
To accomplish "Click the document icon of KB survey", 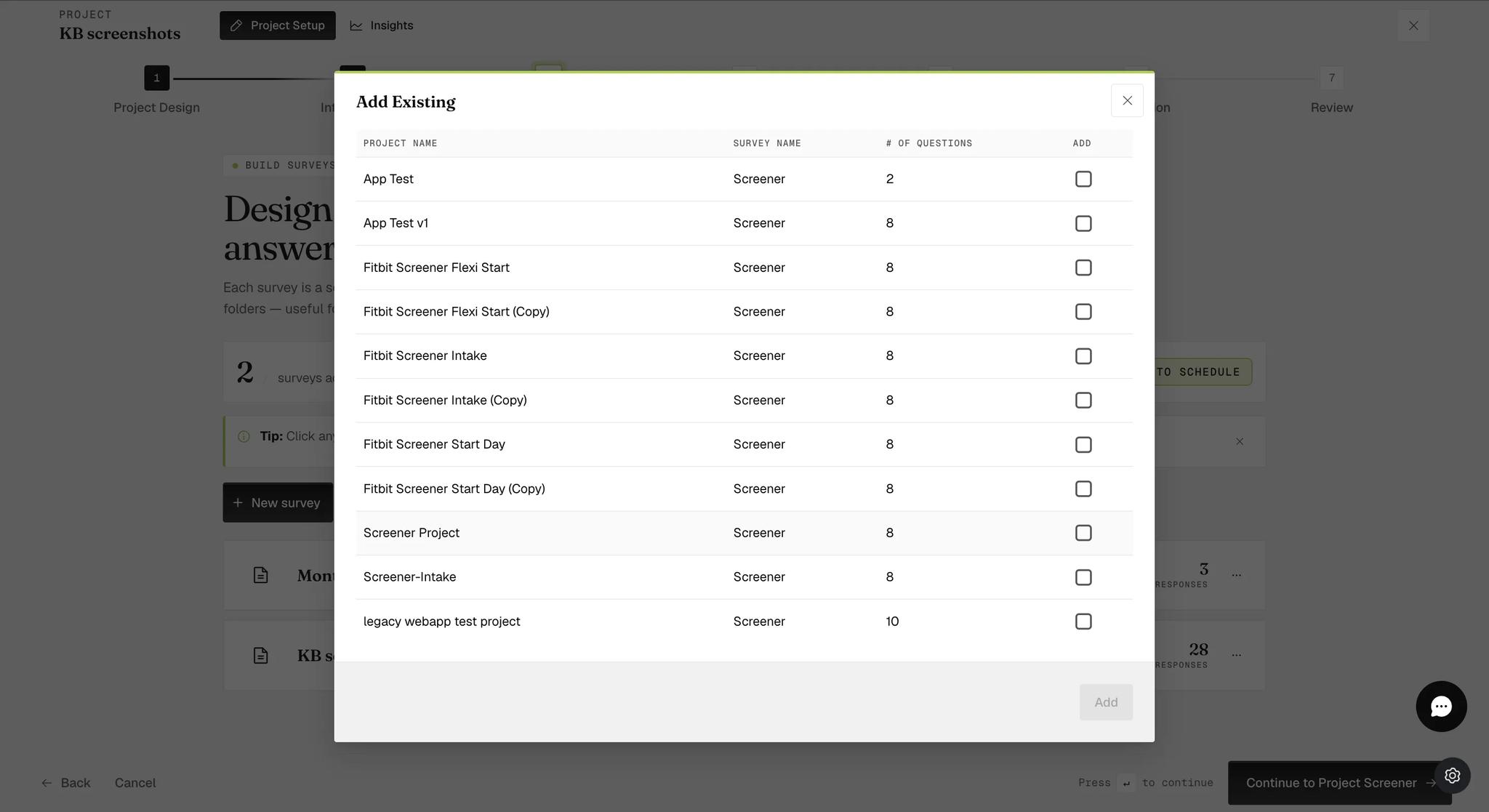I will click(260, 656).
